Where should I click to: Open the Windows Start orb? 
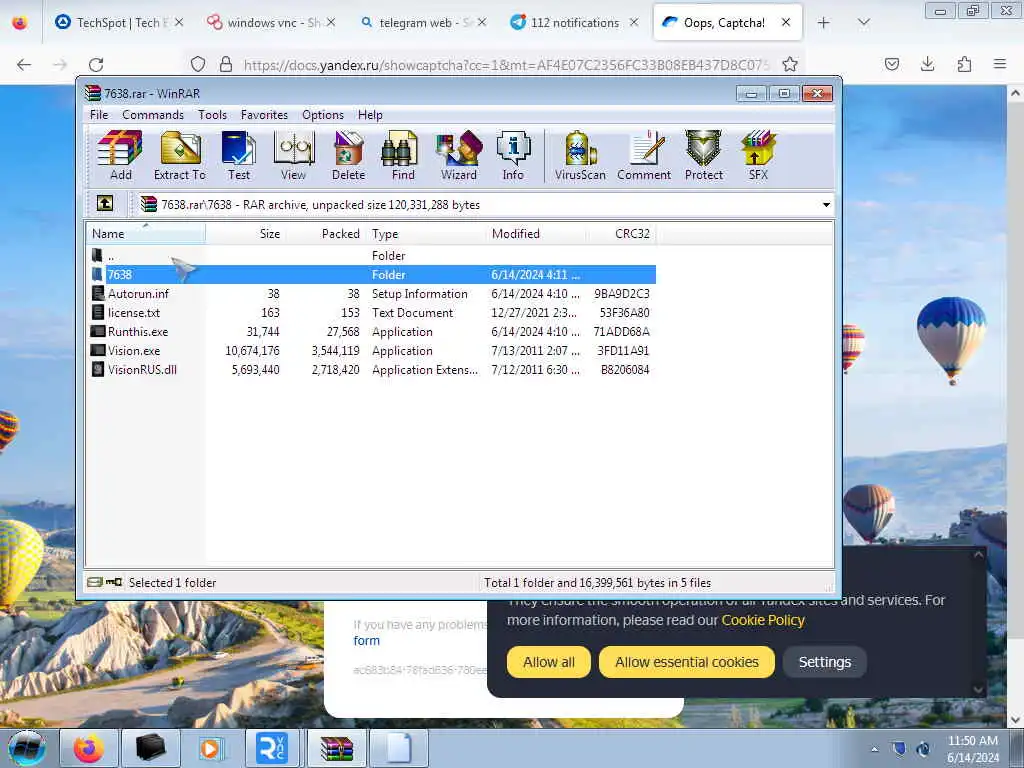(27, 748)
